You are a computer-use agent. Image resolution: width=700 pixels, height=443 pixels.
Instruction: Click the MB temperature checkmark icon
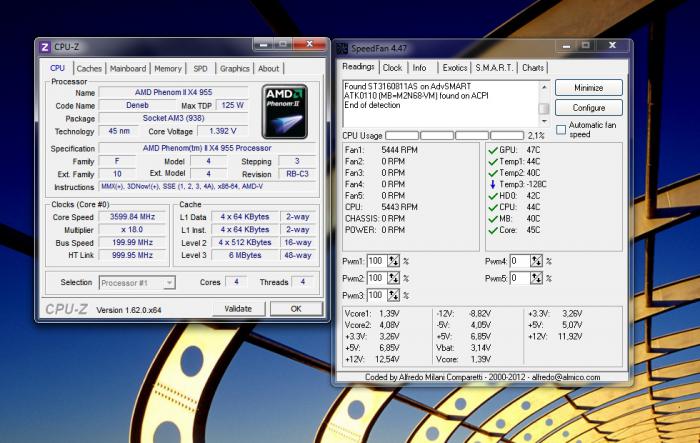[491, 220]
